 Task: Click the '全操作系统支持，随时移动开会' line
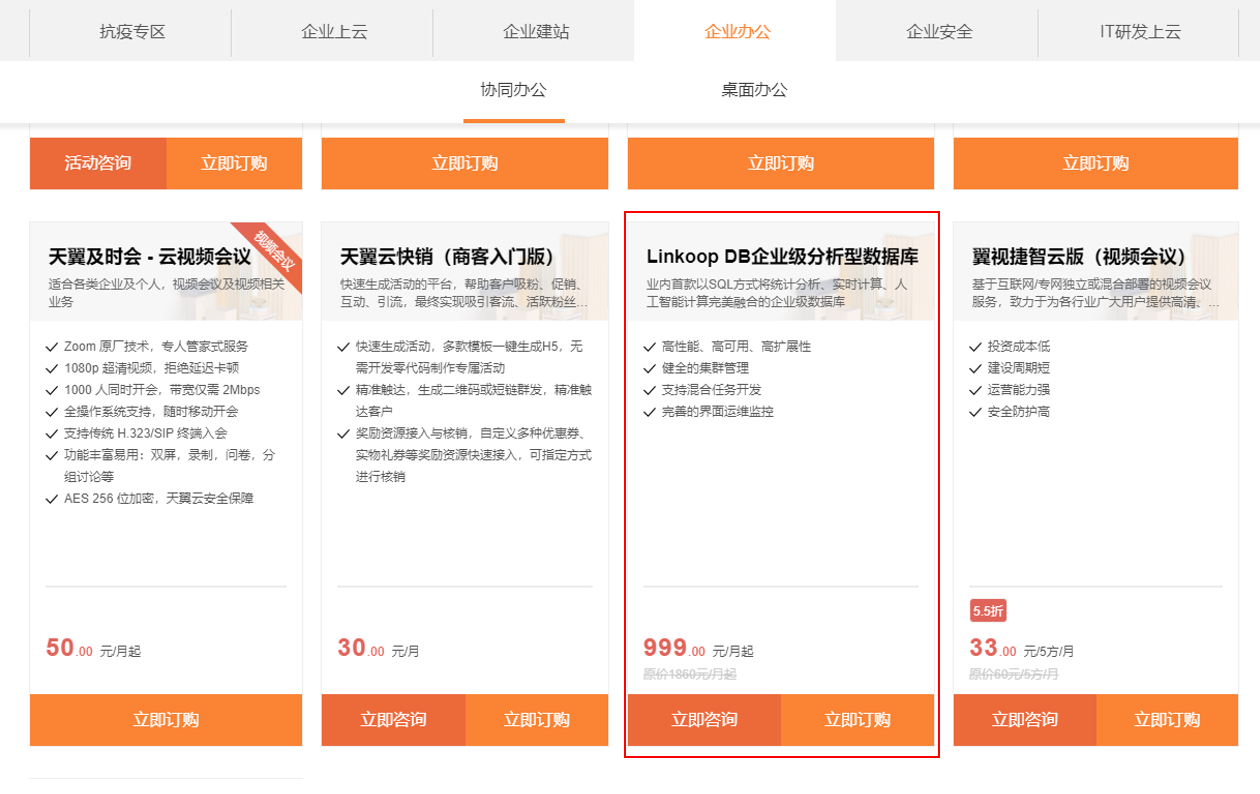[x=151, y=412]
